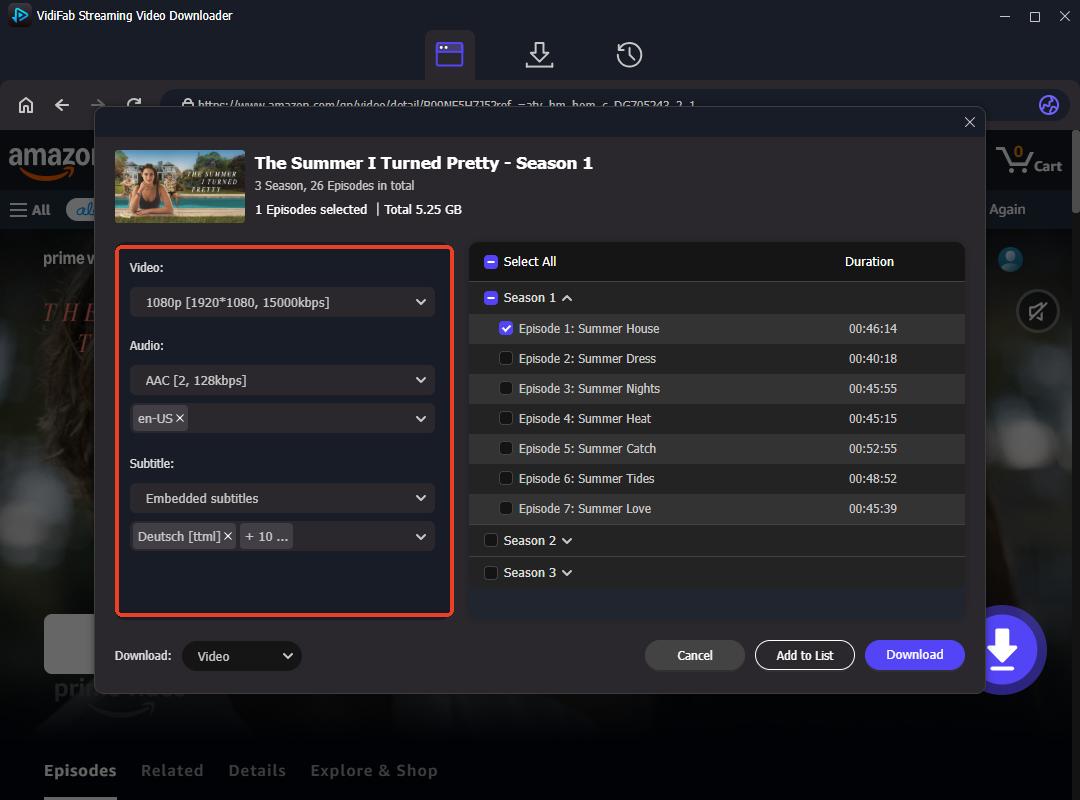Click the Download button in dialog

[x=914, y=655]
